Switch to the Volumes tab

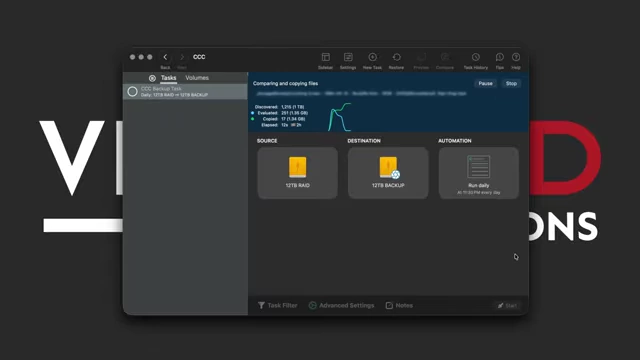197,78
